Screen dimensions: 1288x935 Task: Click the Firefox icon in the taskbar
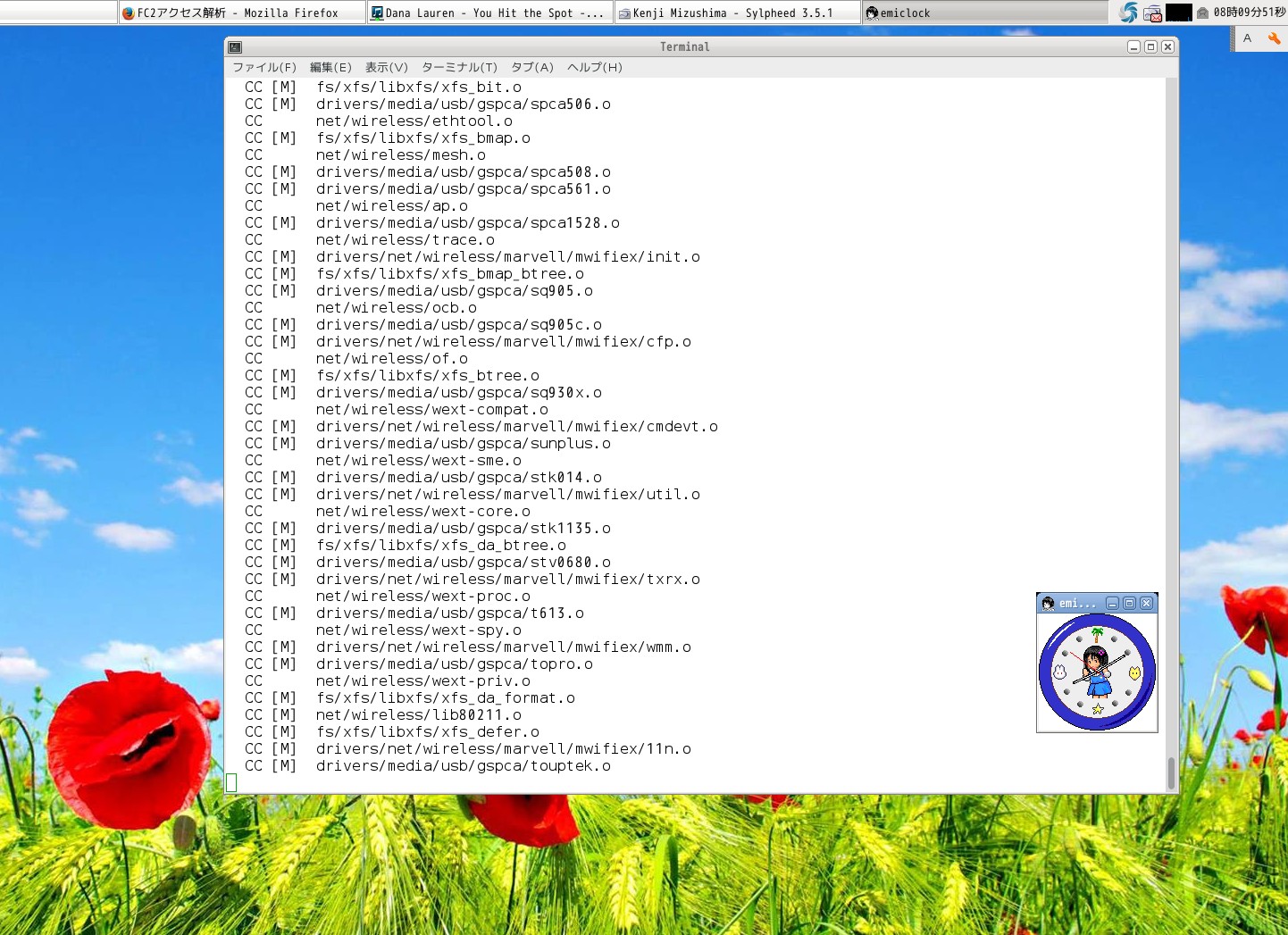pyautogui.click(x=130, y=13)
